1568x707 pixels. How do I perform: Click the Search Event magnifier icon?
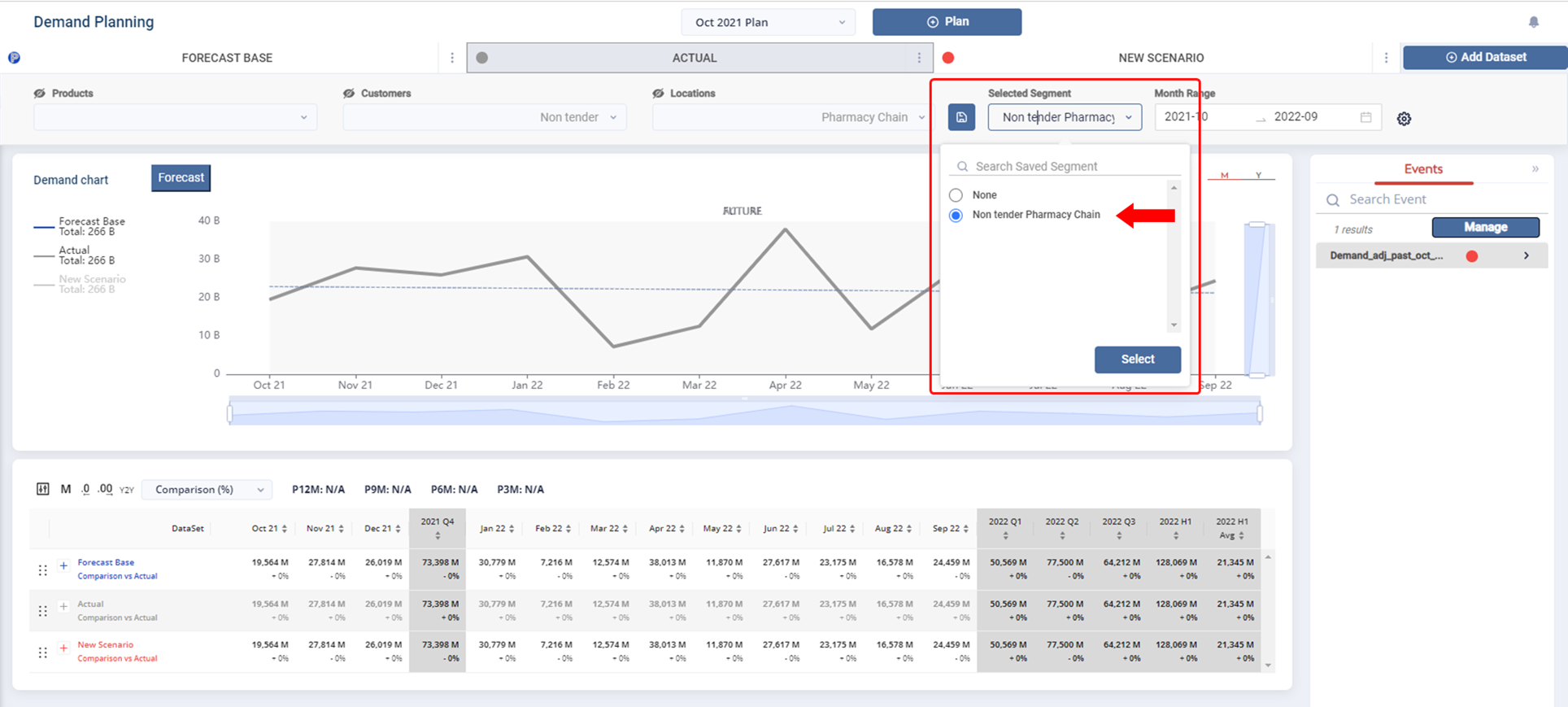(x=1332, y=200)
